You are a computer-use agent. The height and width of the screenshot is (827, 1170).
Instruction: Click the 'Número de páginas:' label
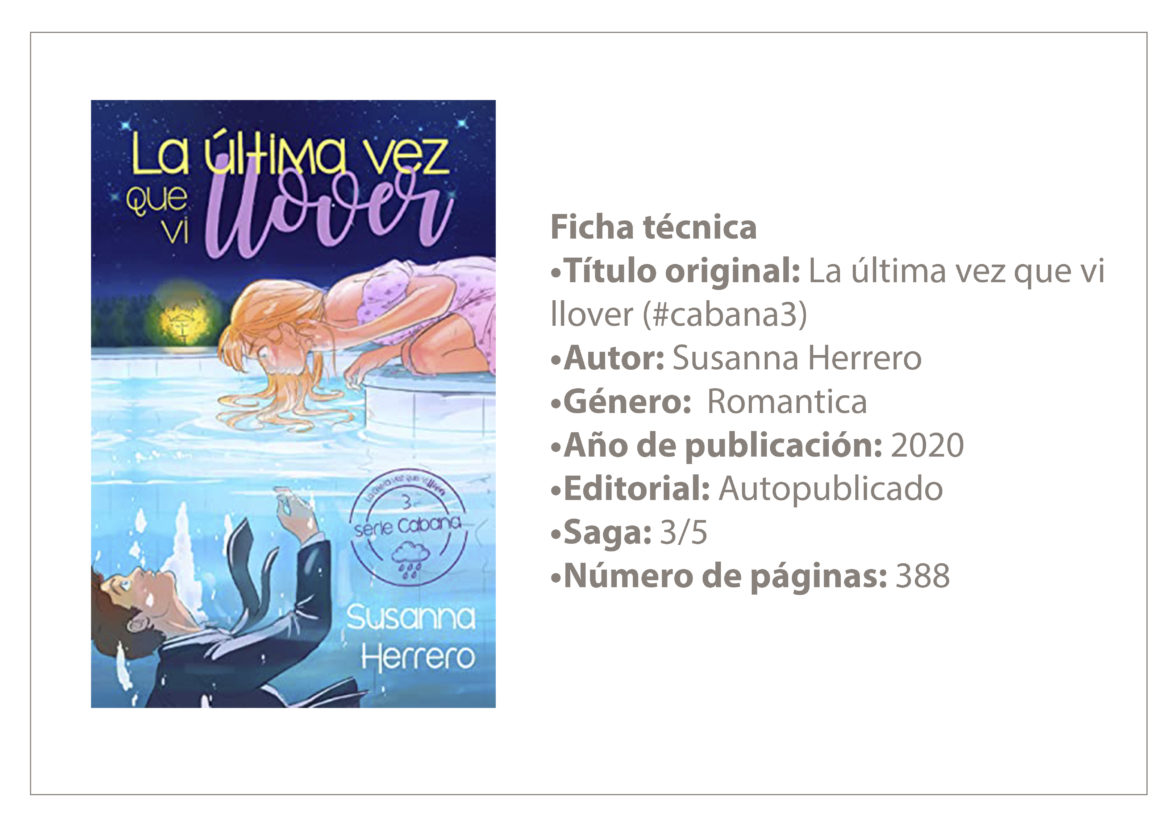pos(719,576)
